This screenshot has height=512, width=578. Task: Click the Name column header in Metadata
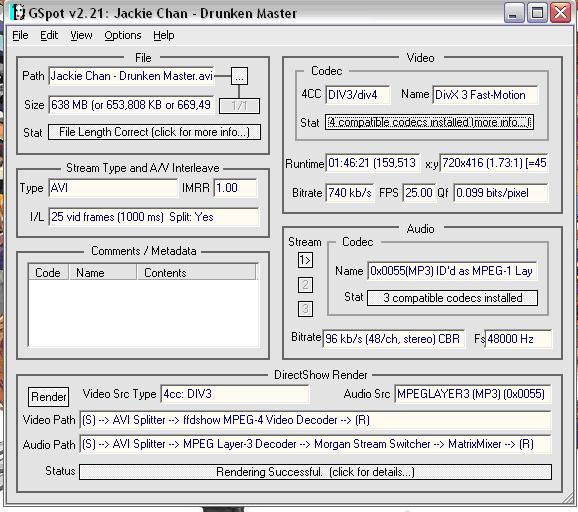(x=103, y=272)
